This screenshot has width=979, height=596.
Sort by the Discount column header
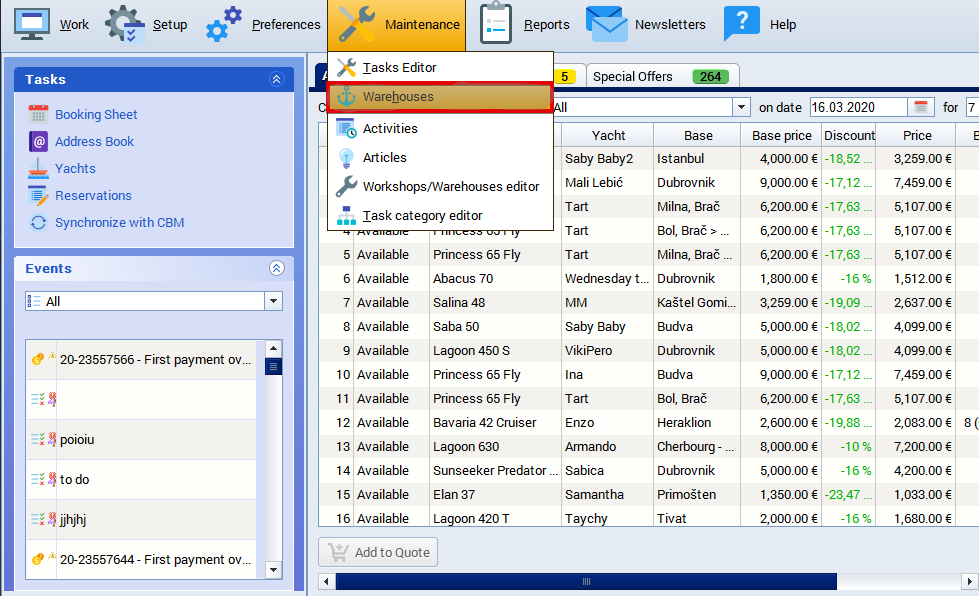click(x=849, y=135)
